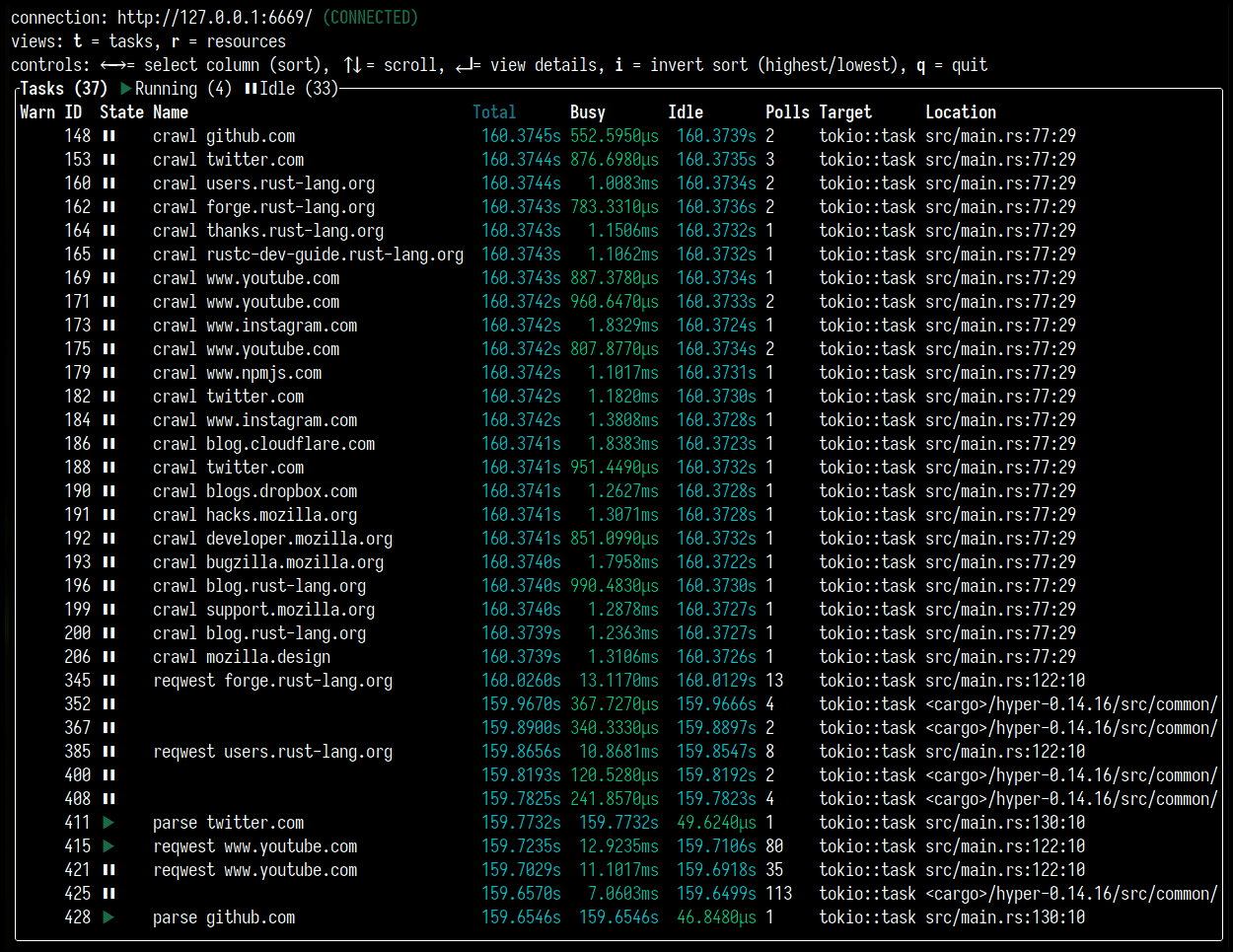
Task: Click location src/main.rs:130:10 of task 411
Action: point(1005,823)
